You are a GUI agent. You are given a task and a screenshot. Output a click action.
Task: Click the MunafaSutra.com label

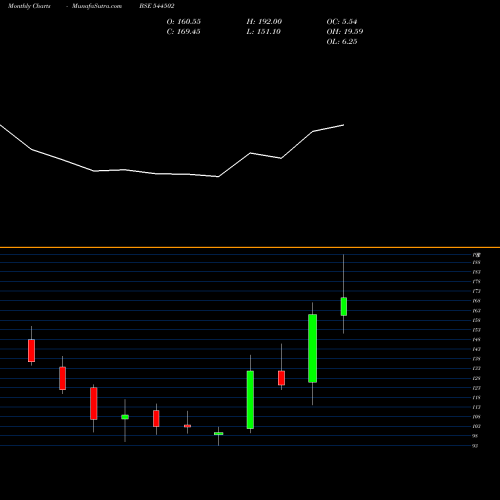coord(97,6)
